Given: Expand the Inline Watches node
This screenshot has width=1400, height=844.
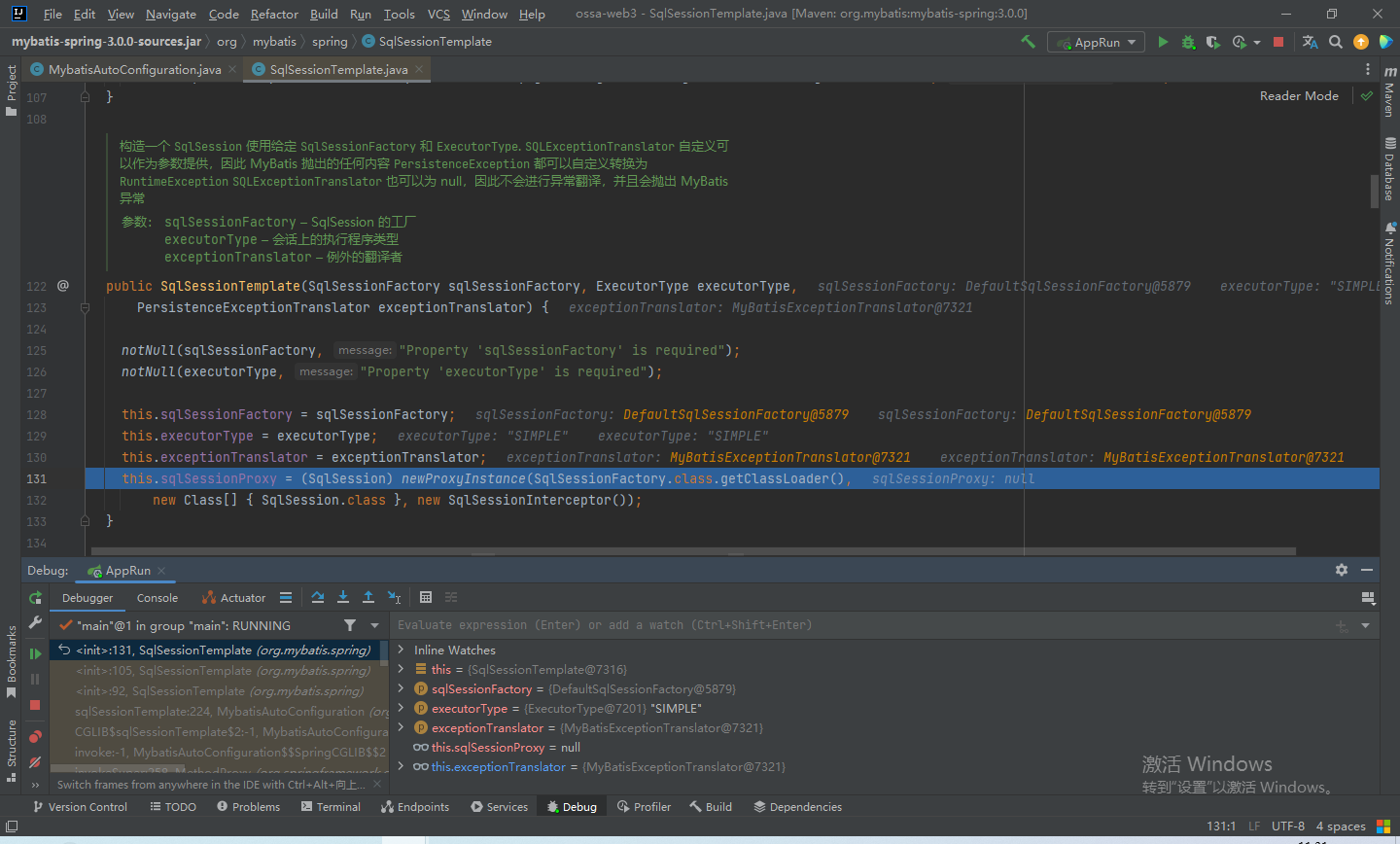Looking at the screenshot, I should [401, 650].
